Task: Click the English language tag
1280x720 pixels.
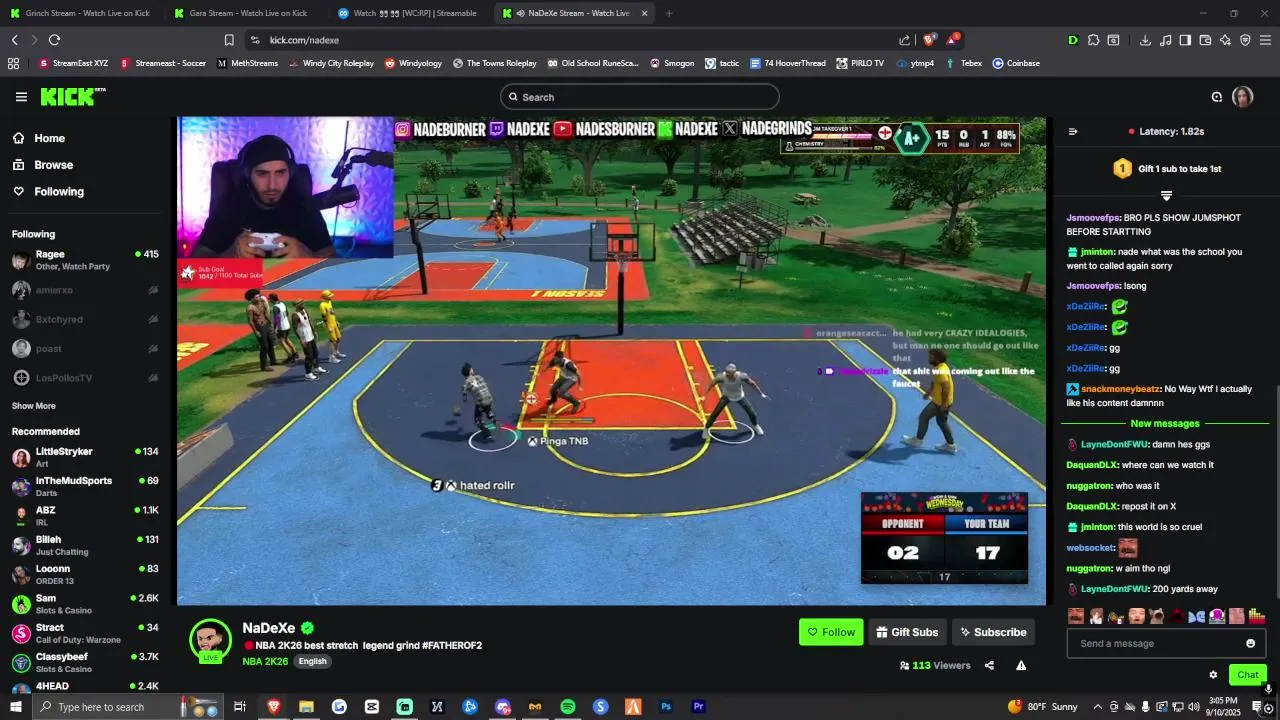Action: tap(312, 661)
